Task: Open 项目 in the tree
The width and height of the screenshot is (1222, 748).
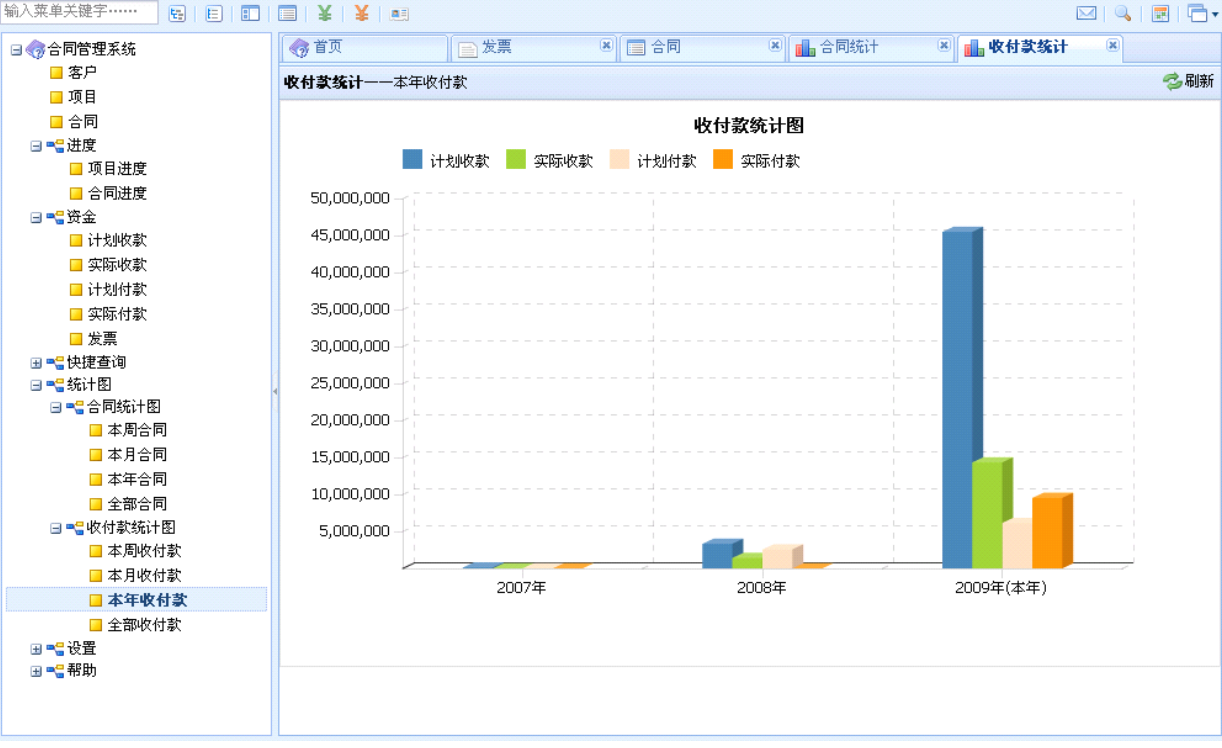Action: [x=82, y=97]
